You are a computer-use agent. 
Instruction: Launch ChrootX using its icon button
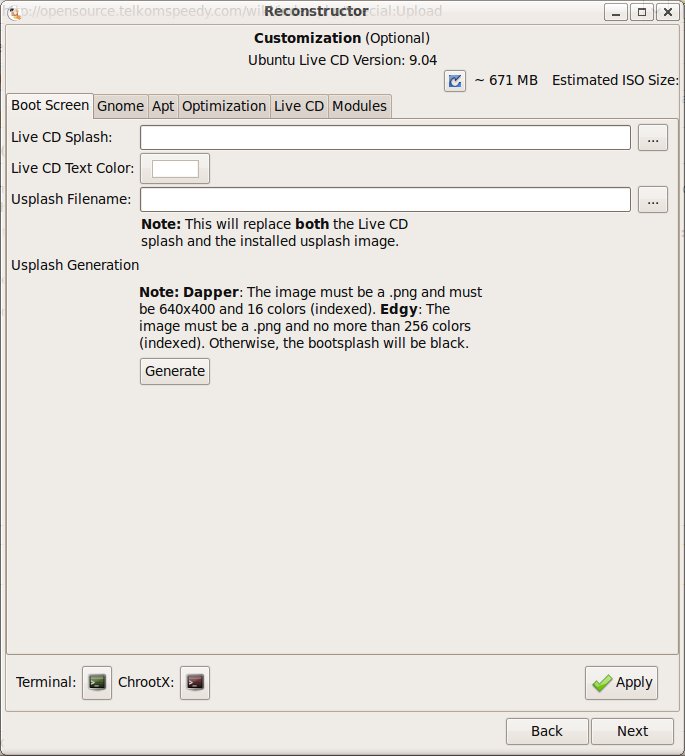point(195,683)
